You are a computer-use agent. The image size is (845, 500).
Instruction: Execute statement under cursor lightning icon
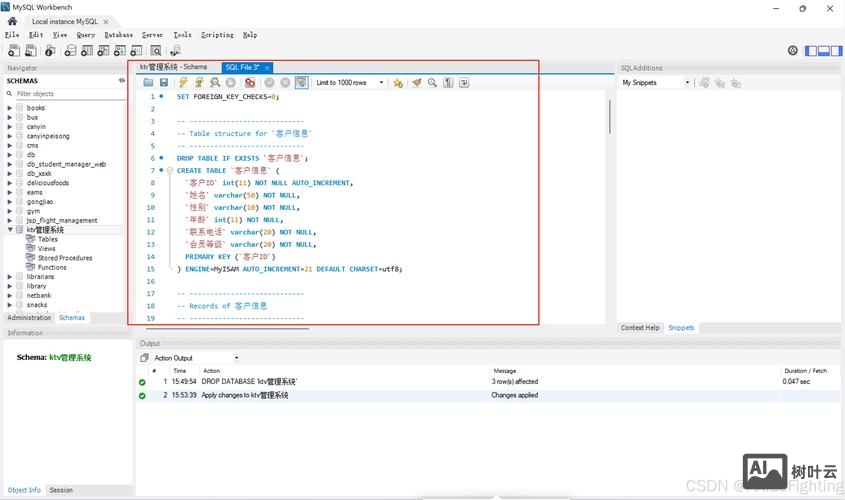199,82
